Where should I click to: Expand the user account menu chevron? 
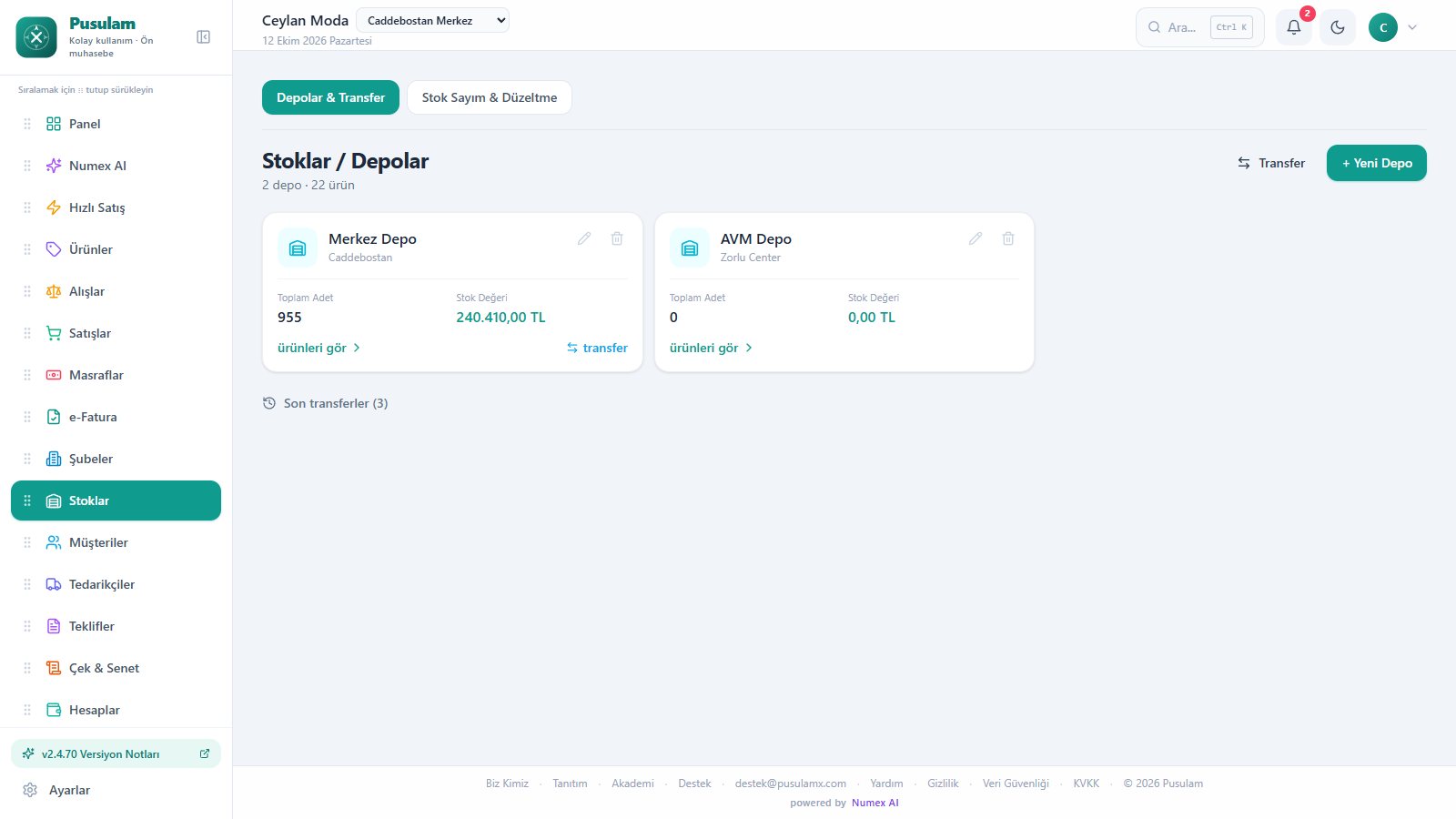coord(1412,27)
